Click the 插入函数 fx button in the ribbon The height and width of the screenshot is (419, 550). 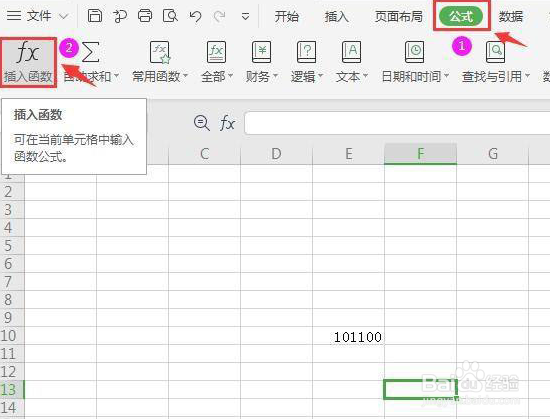click(x=28, y=62)
